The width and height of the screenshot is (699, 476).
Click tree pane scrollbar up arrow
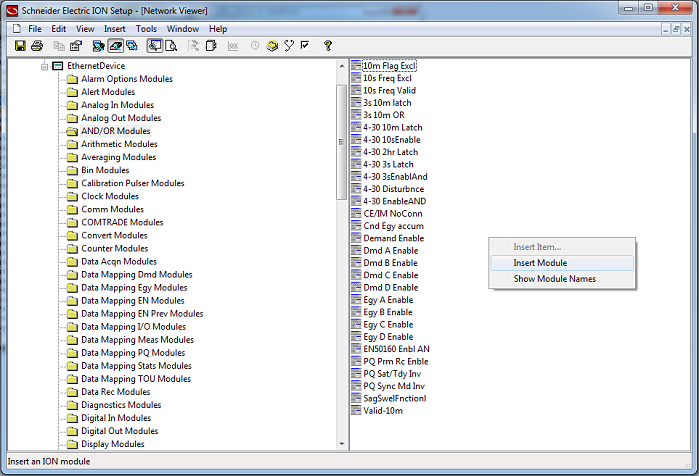point(342,66)
